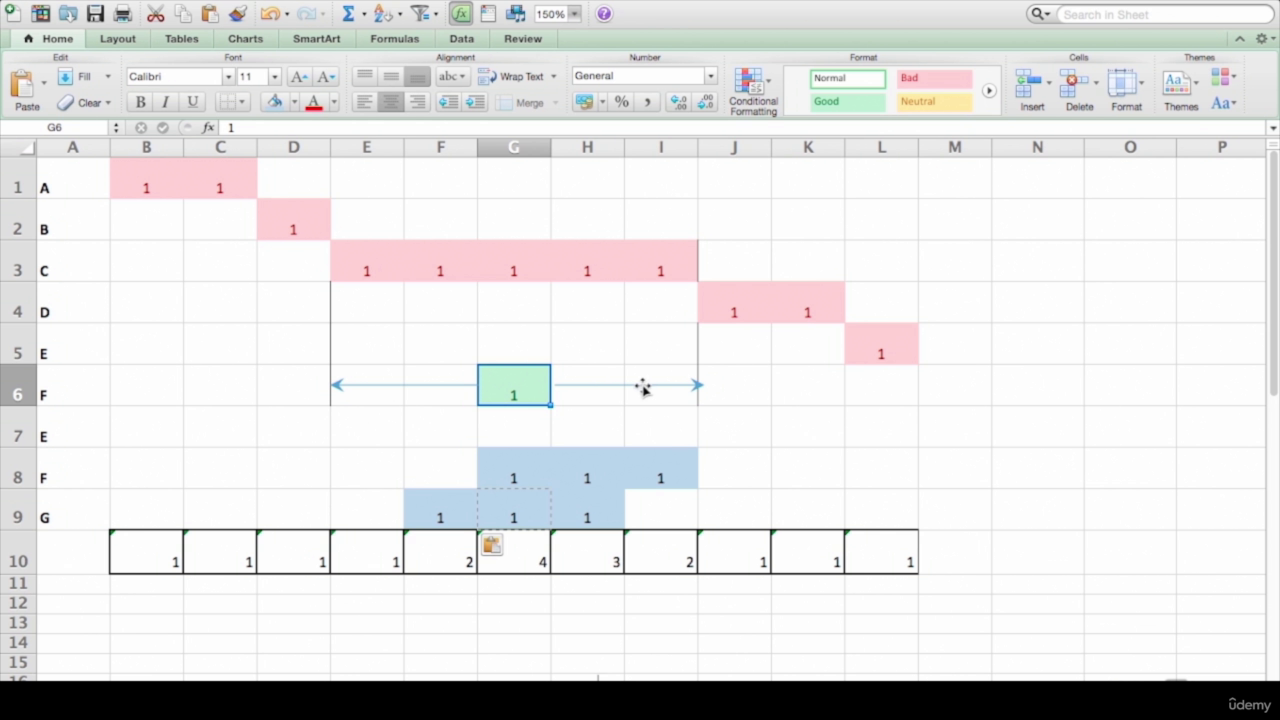The image size is (1280, 720).
Task: Open the Wrap Text dropdown arrow
Action: click(x=553, y=77)
